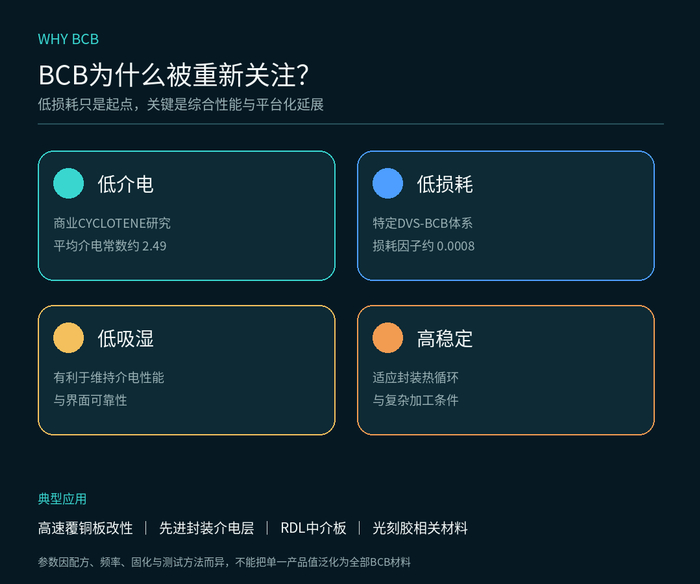This screenshot has height=584, width=700.
Task: Click the yellow circle icon beside 低吸湿
Action: pyautogui.click(x=68, y=338)
